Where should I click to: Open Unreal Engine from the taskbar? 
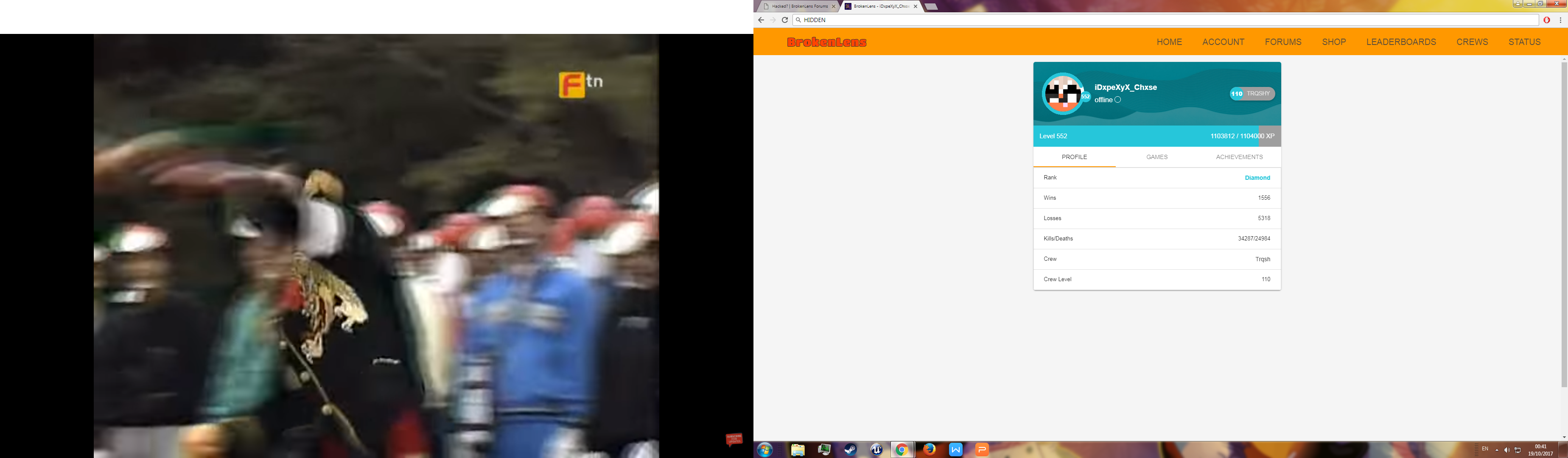[x=876, y=450]
